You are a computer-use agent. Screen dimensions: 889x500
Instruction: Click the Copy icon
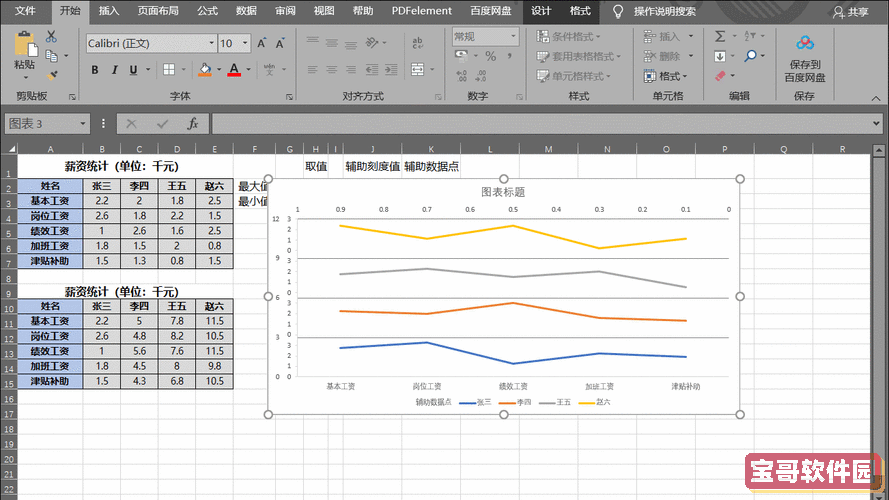(x=51, y=56)
